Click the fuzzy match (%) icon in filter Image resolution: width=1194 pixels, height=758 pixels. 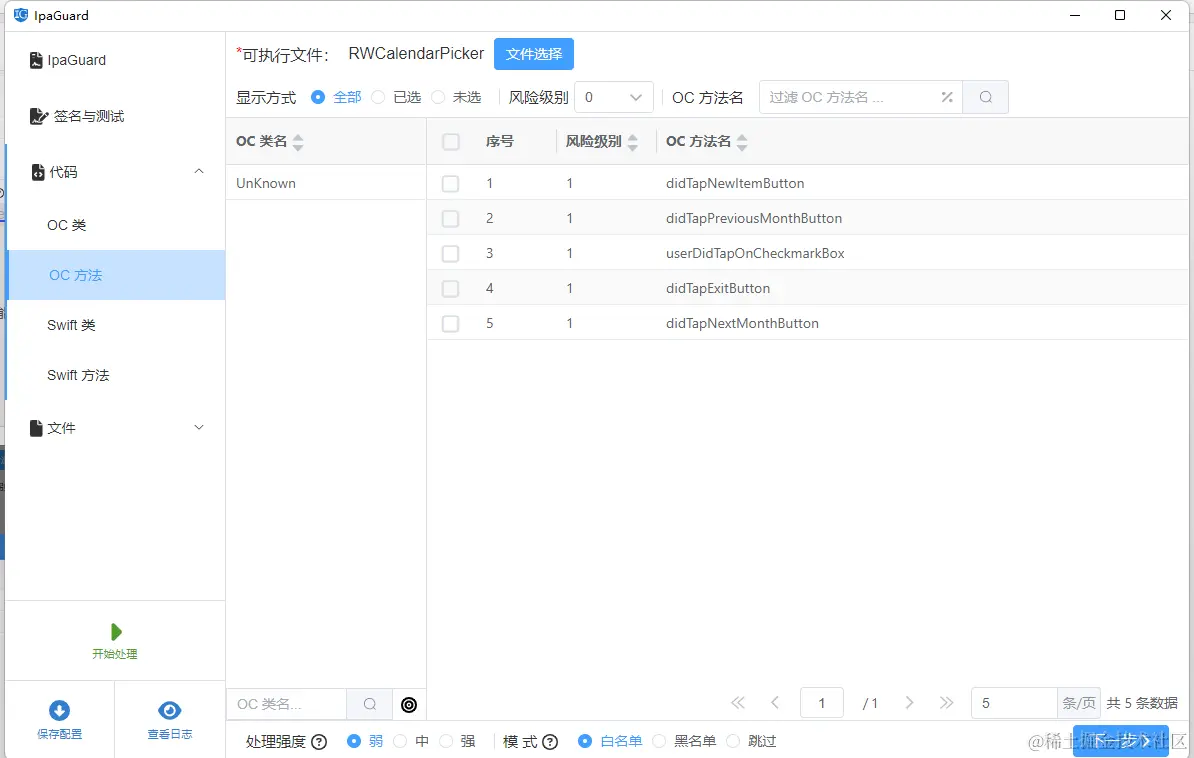[946, 97]
